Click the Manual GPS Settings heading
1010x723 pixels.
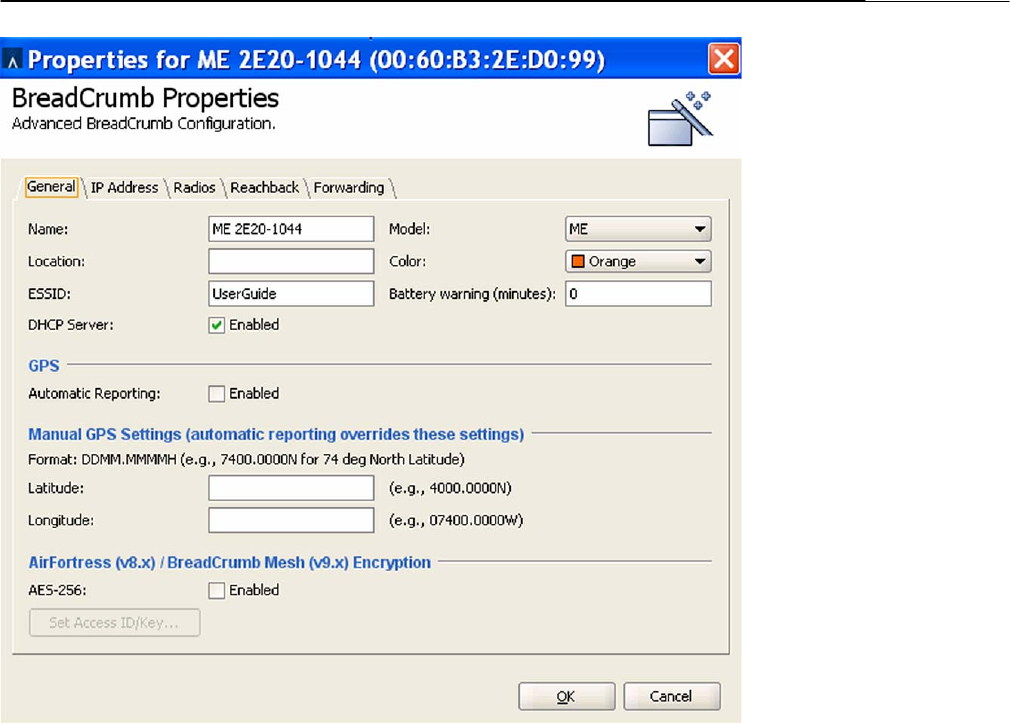[x=276, y=434]
